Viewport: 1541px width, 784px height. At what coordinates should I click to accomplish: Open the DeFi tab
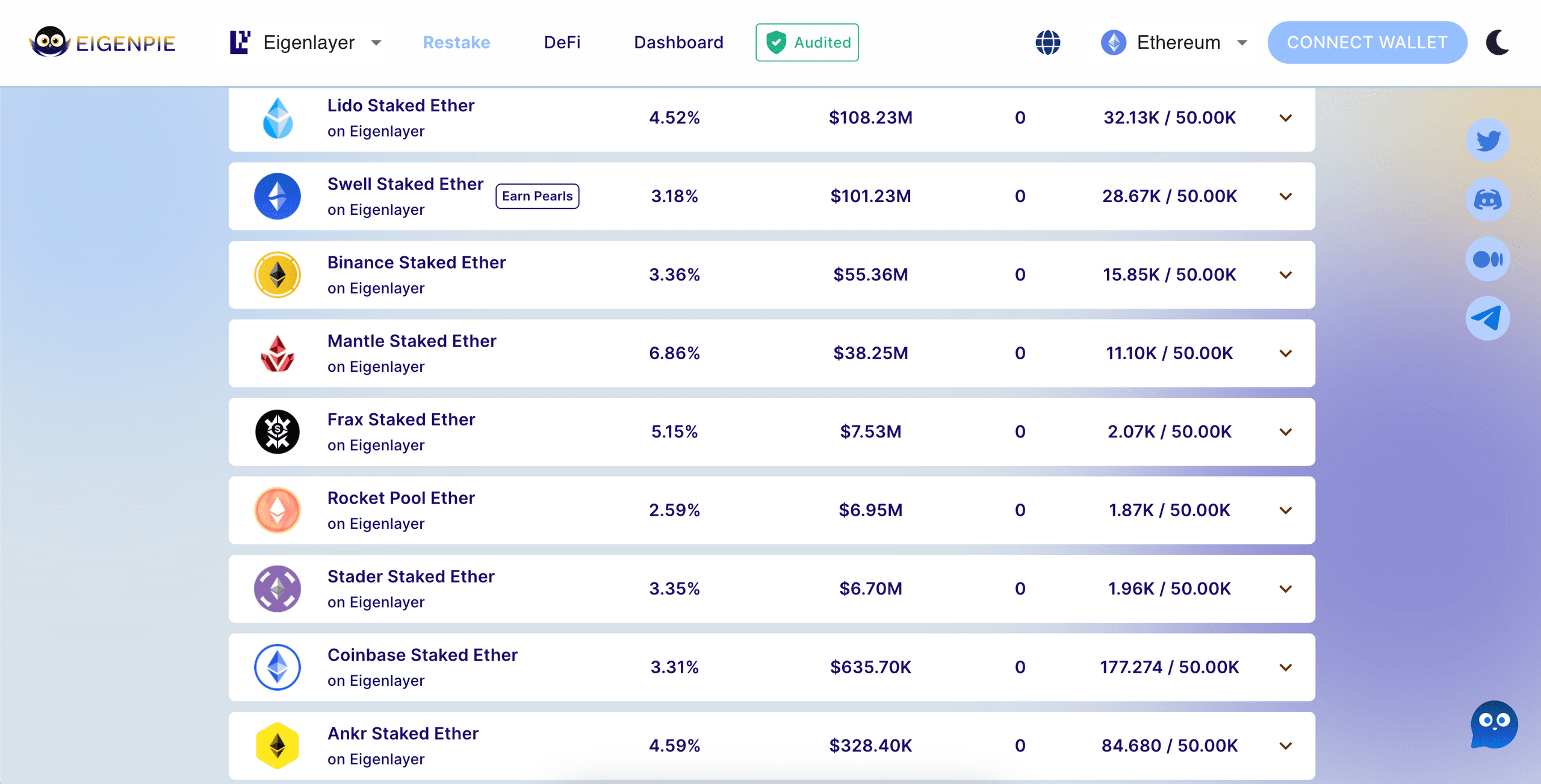[562, 43]
